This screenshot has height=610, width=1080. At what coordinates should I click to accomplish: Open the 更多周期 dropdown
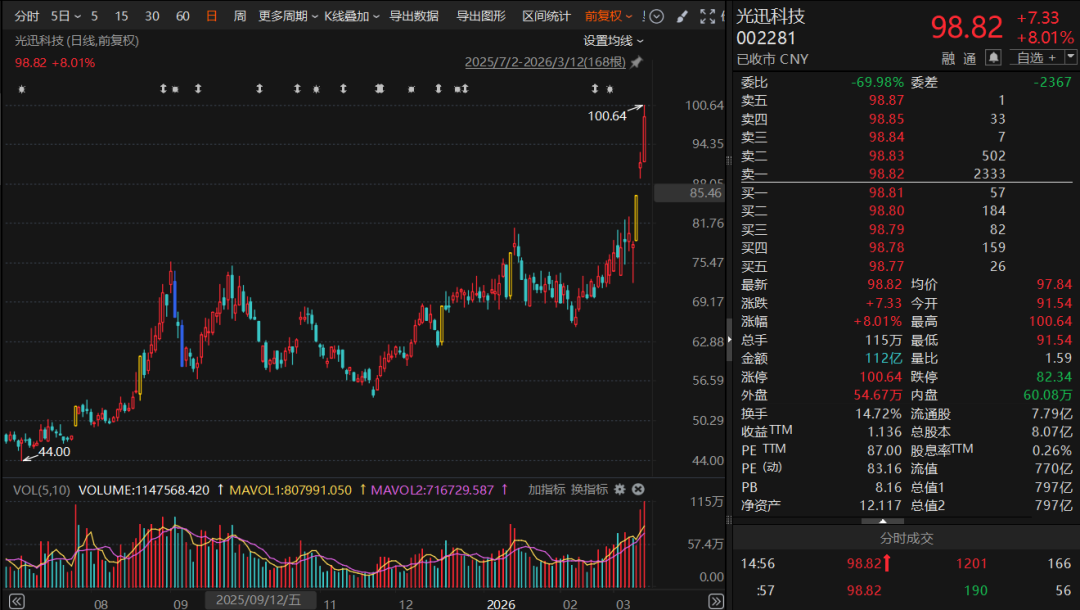(288, 16)
